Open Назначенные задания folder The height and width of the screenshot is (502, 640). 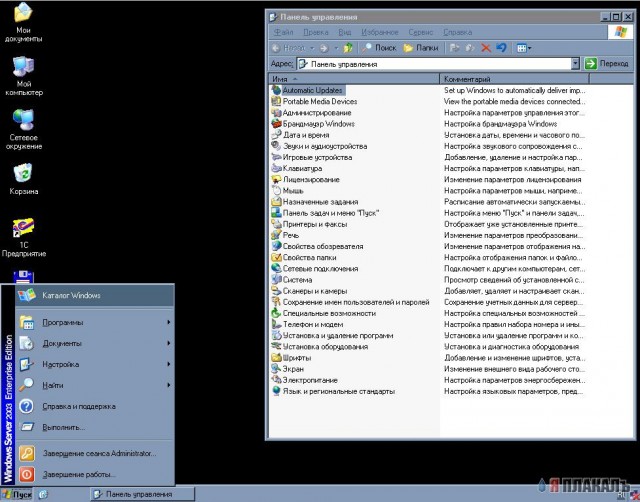(x=315, y=202)
